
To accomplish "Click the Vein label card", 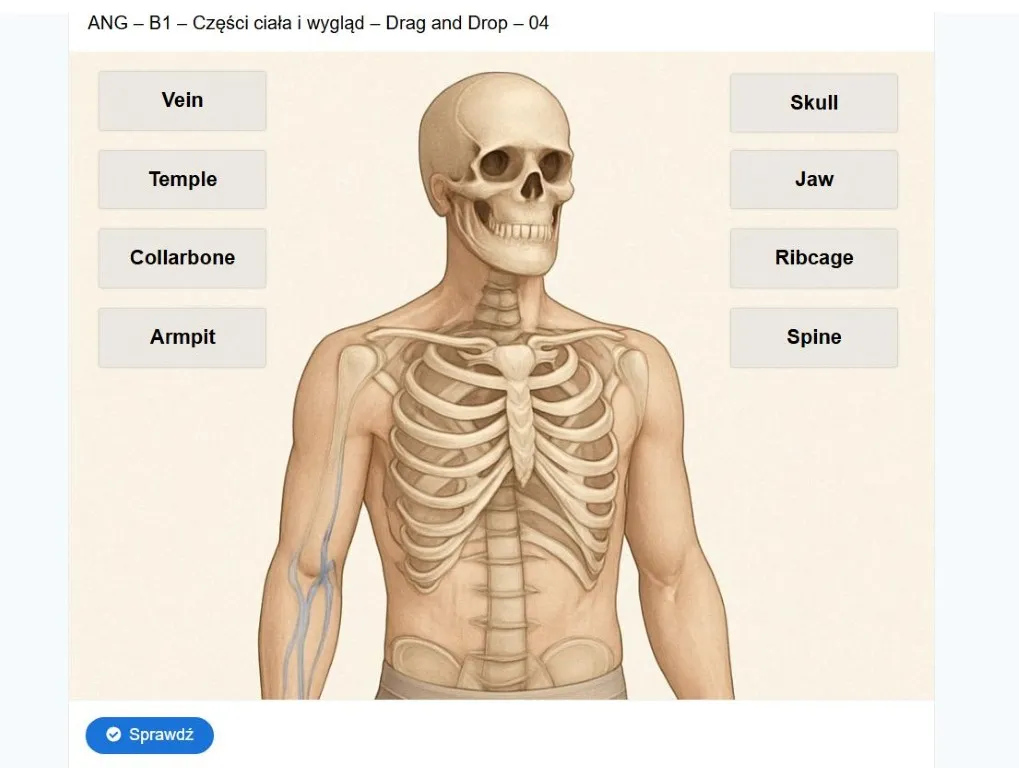I will point(182,101).
